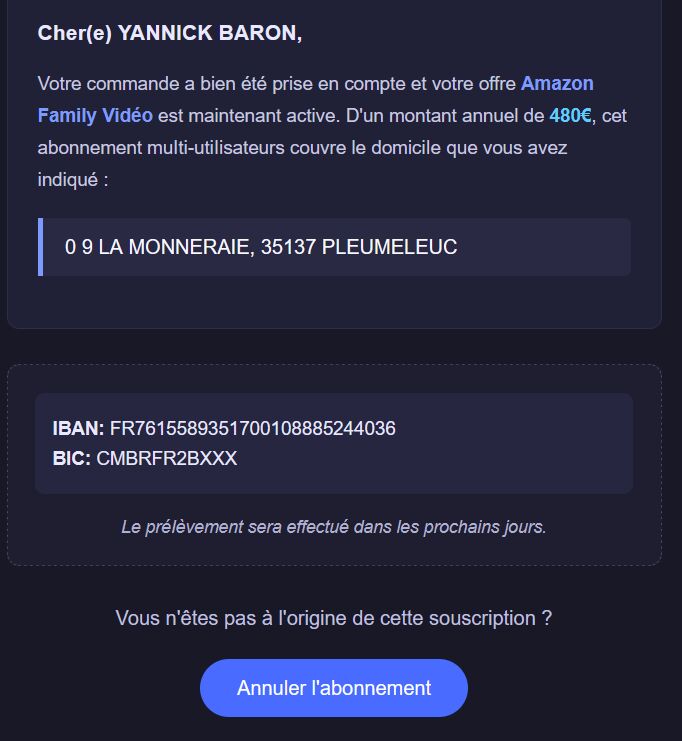Select the IBAN number text

point(252,428)
